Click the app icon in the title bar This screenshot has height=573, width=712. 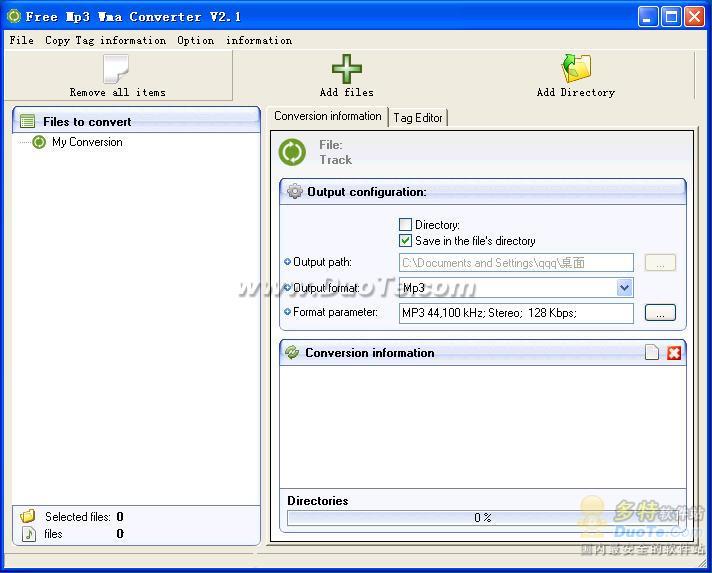[14, 16]
